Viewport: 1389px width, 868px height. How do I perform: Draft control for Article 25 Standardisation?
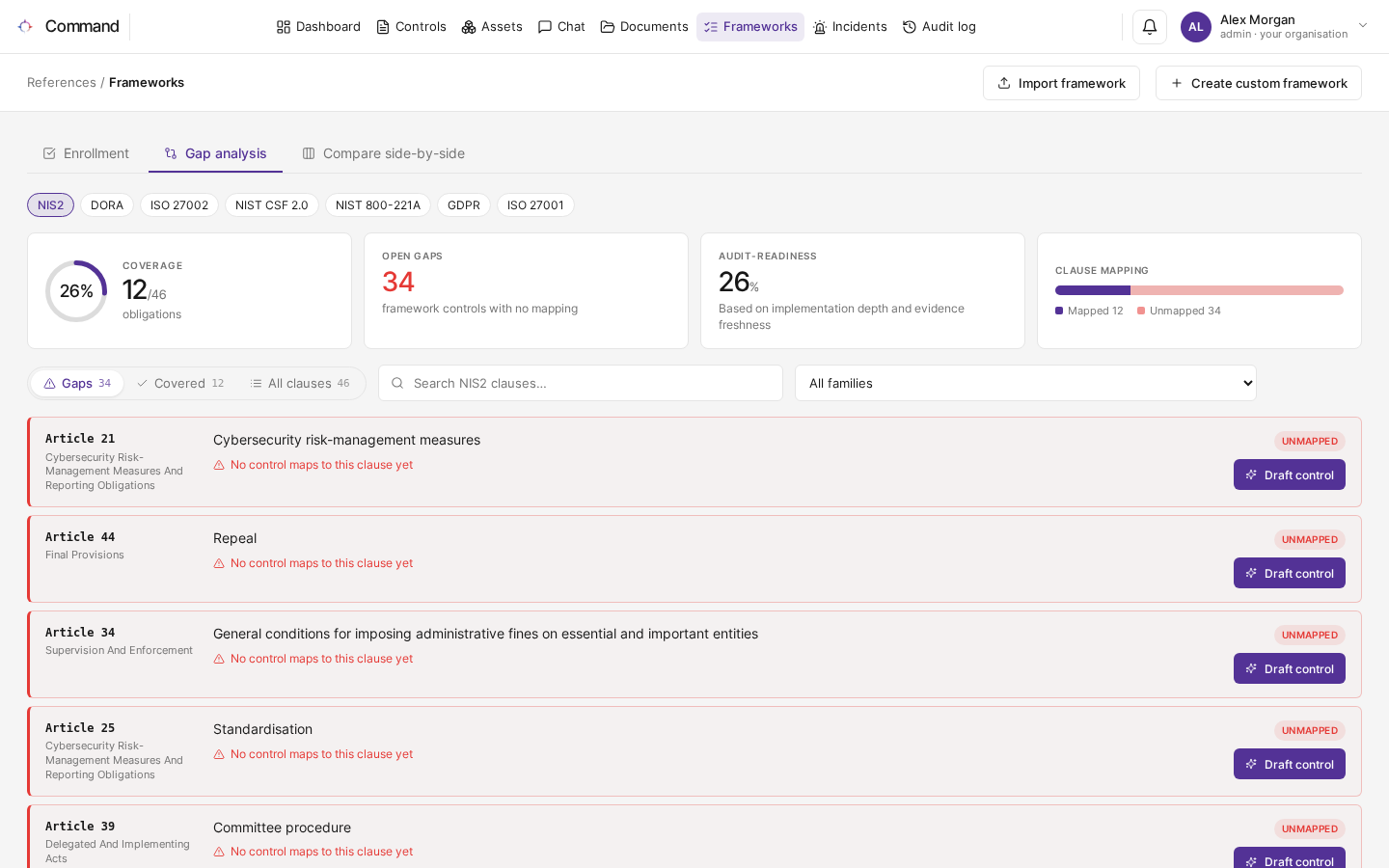[x=1290, y=764]
